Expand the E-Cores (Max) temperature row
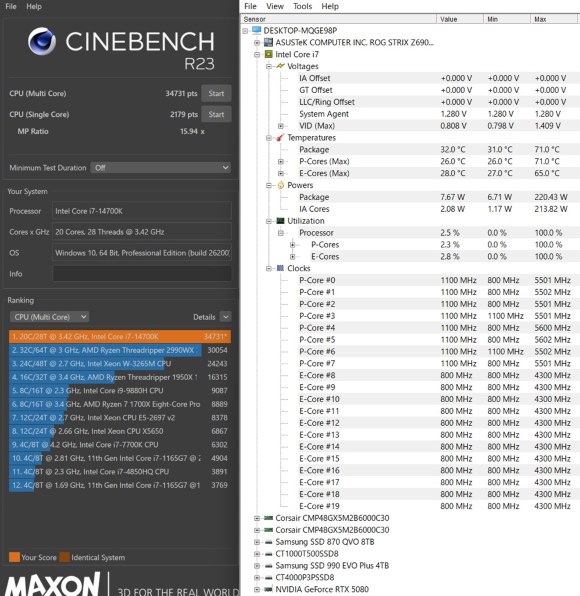The image size is (580, 596). 280,173
